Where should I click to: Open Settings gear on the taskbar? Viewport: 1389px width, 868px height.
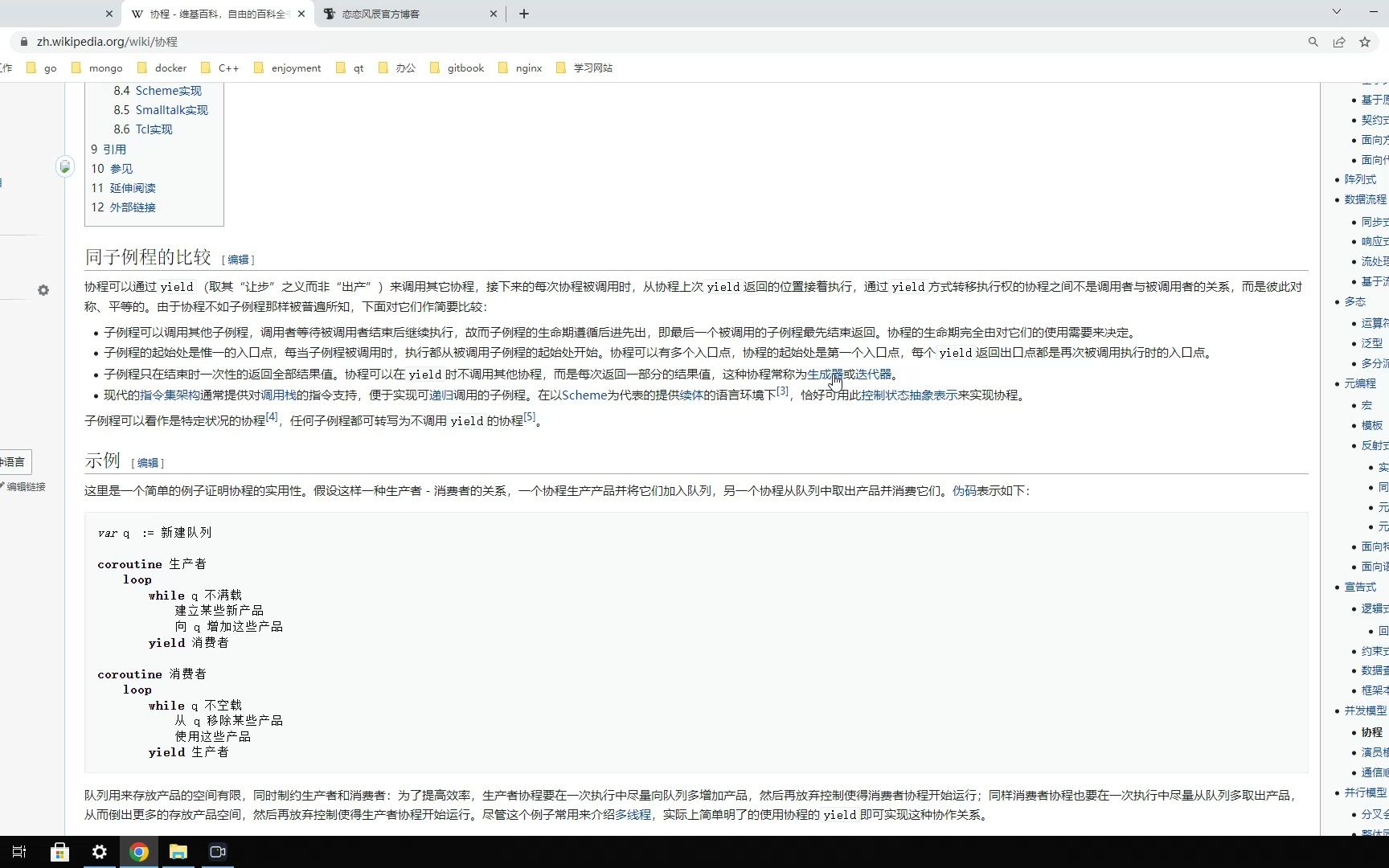(x=99, y=852)
